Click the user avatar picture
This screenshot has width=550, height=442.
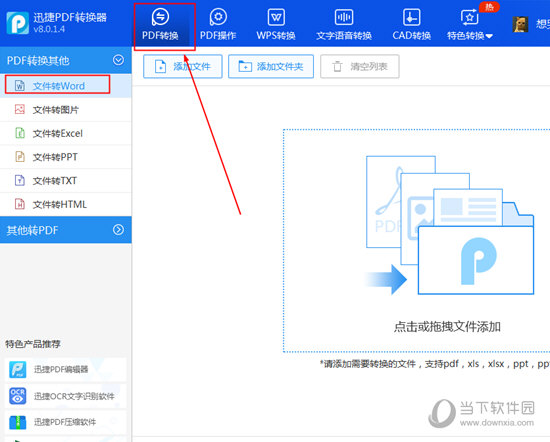pos(520,25)
